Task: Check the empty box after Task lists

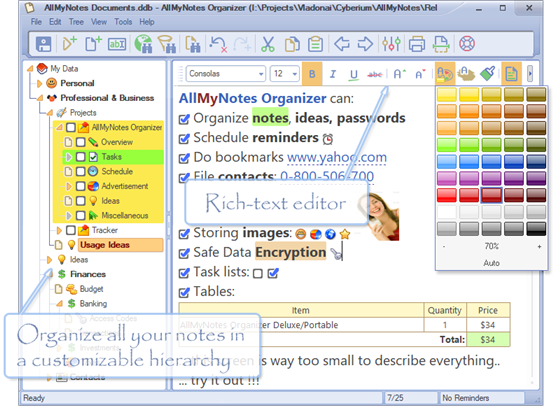Action: click(x=258, y=274)
